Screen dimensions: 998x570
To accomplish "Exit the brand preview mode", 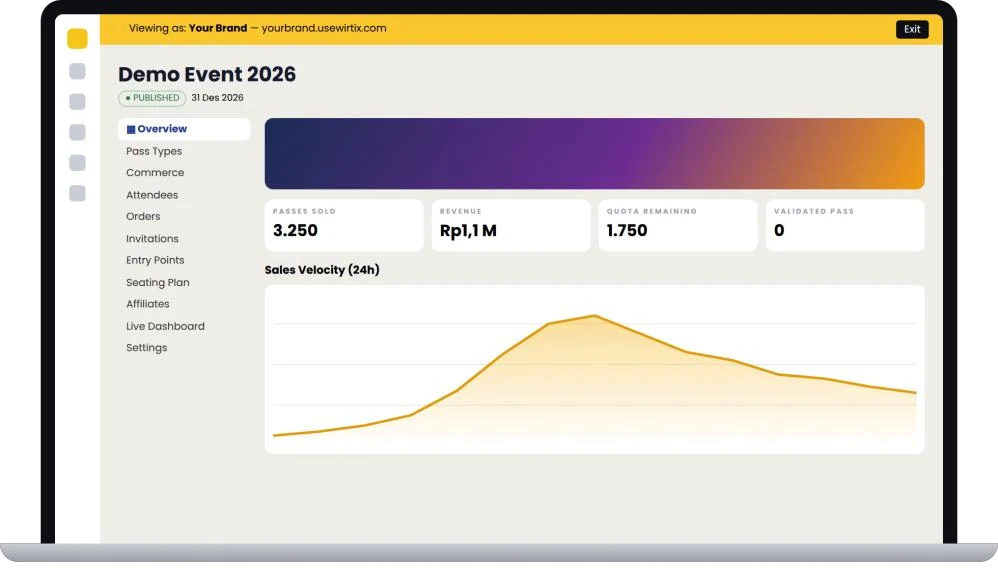I will [x=911, y=29].
